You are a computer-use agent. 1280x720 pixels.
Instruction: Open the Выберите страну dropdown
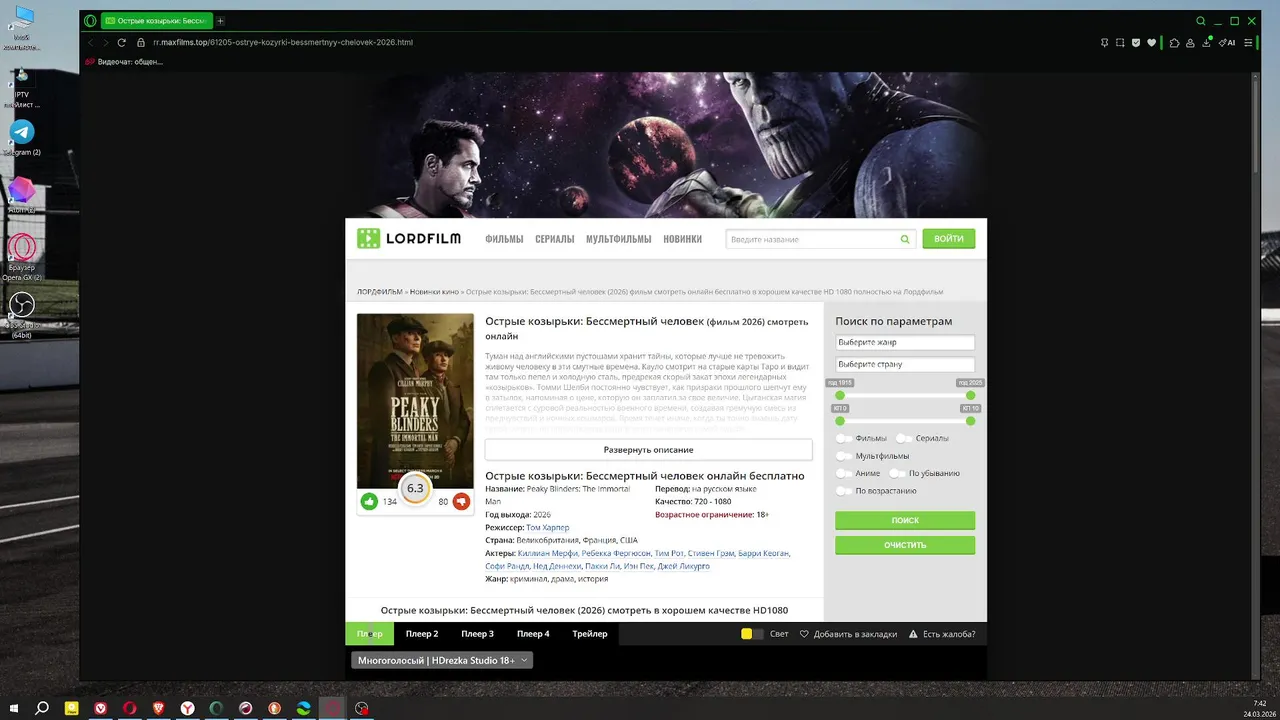click(x=905, y=364)
